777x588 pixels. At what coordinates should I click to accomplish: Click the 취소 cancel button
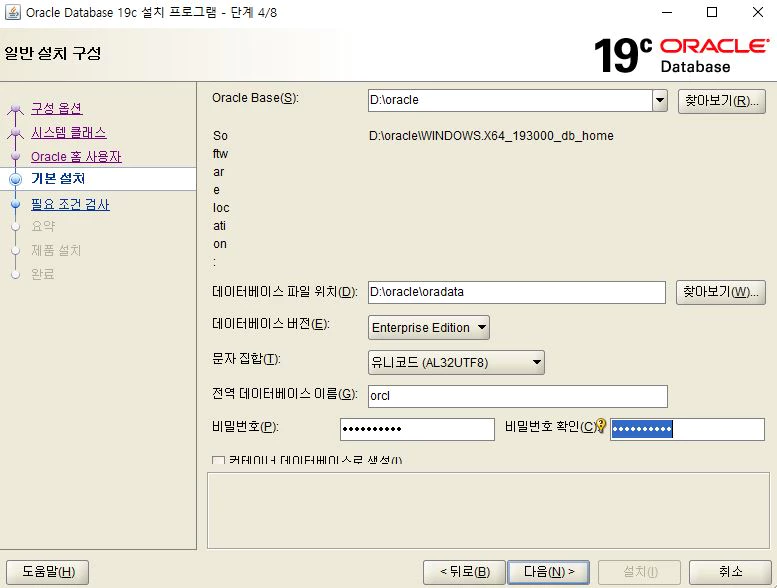click(730, 572)
